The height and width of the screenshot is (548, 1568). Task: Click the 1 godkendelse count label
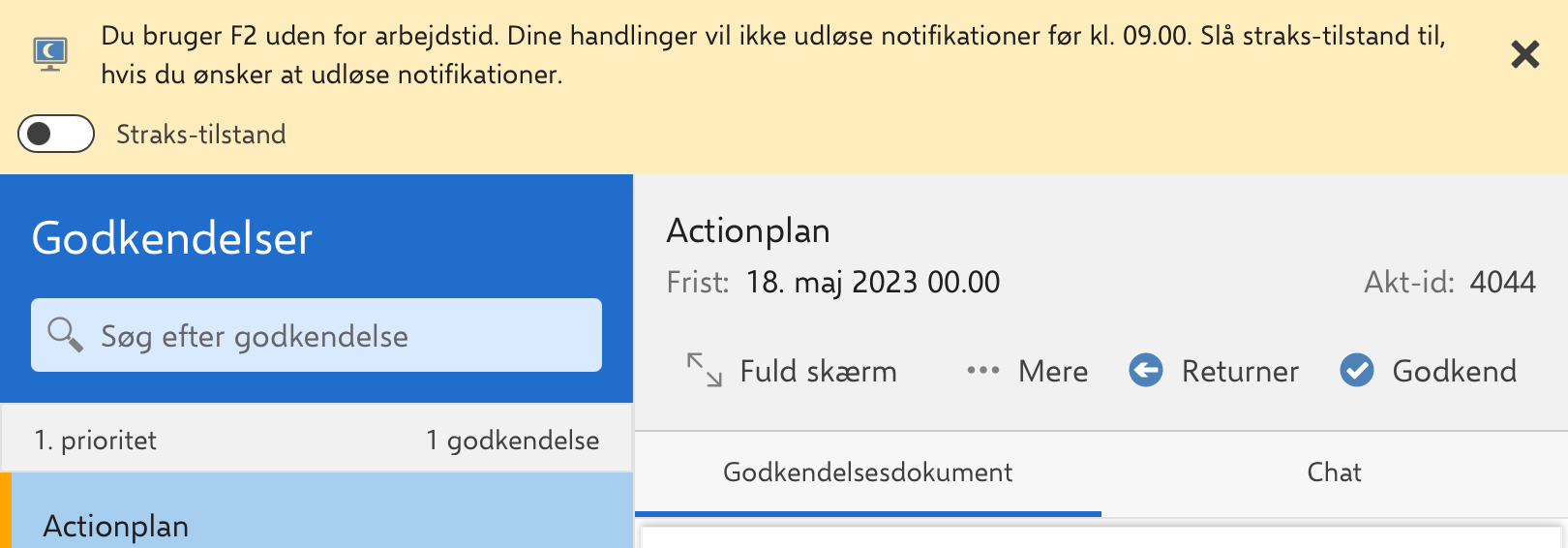[x=512, y=441]
